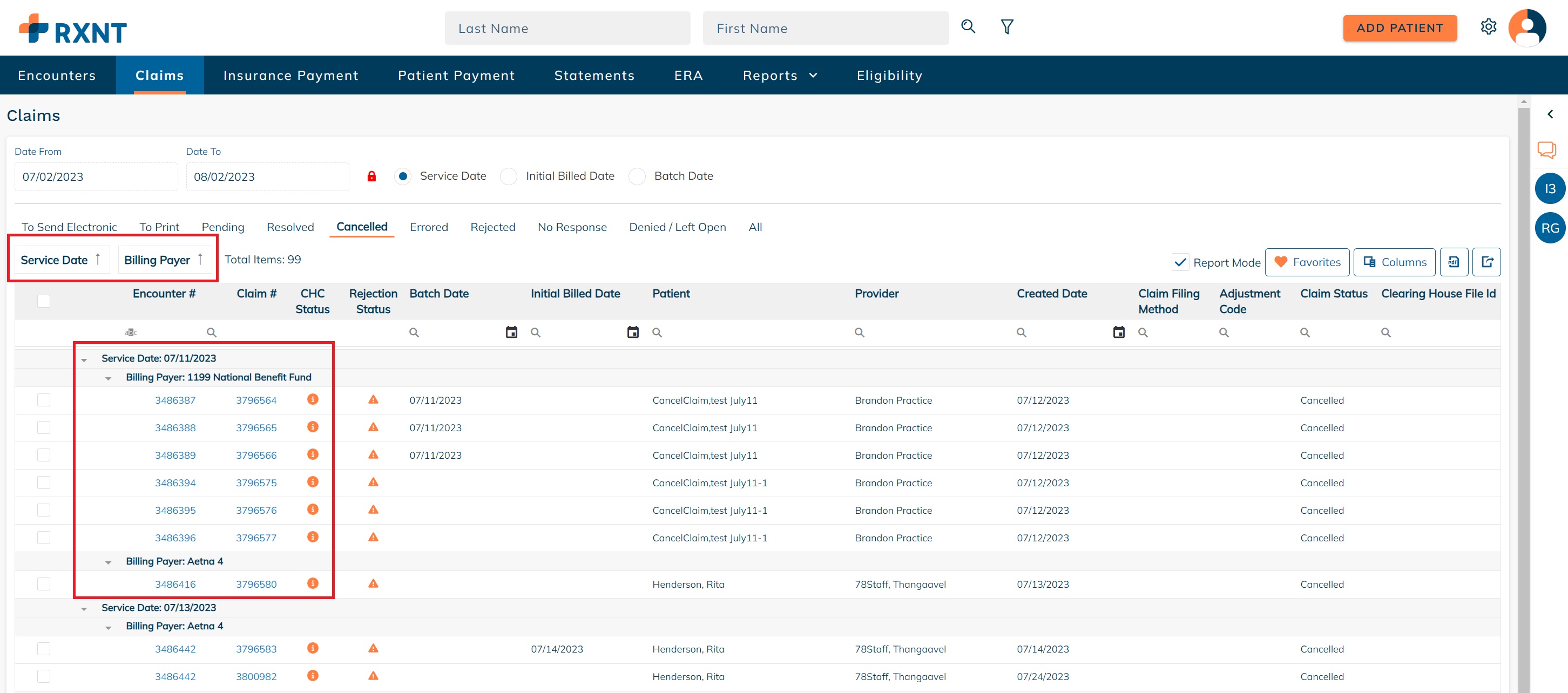
Task: Open the patient filter funnel icon
Action: (x=1007, y=27)
